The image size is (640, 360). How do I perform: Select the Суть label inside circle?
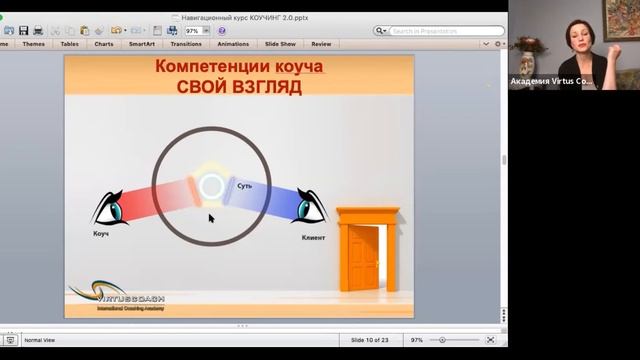tap(244, 186)
